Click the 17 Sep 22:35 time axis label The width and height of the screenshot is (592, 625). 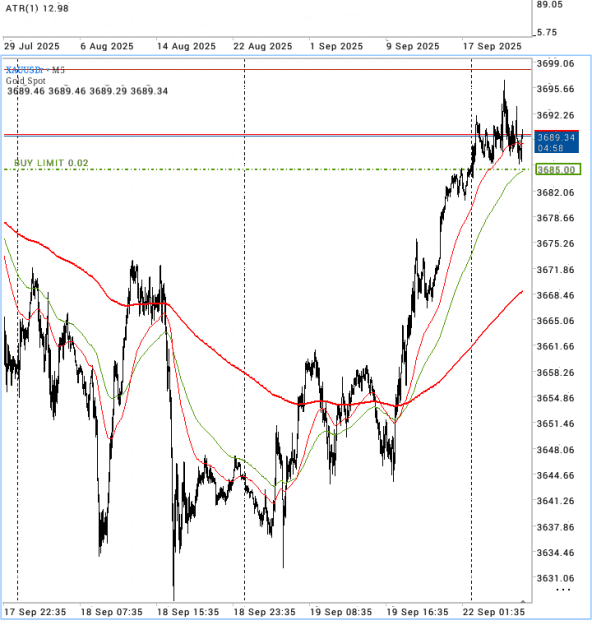point(35,612)
